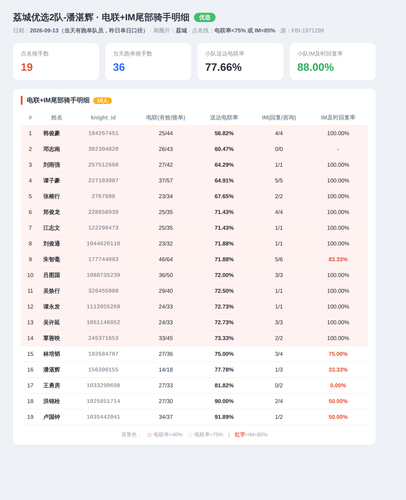Click the 14/18 call count in row 16
This screenshot has height=500, width=406.
pos(166,370)
